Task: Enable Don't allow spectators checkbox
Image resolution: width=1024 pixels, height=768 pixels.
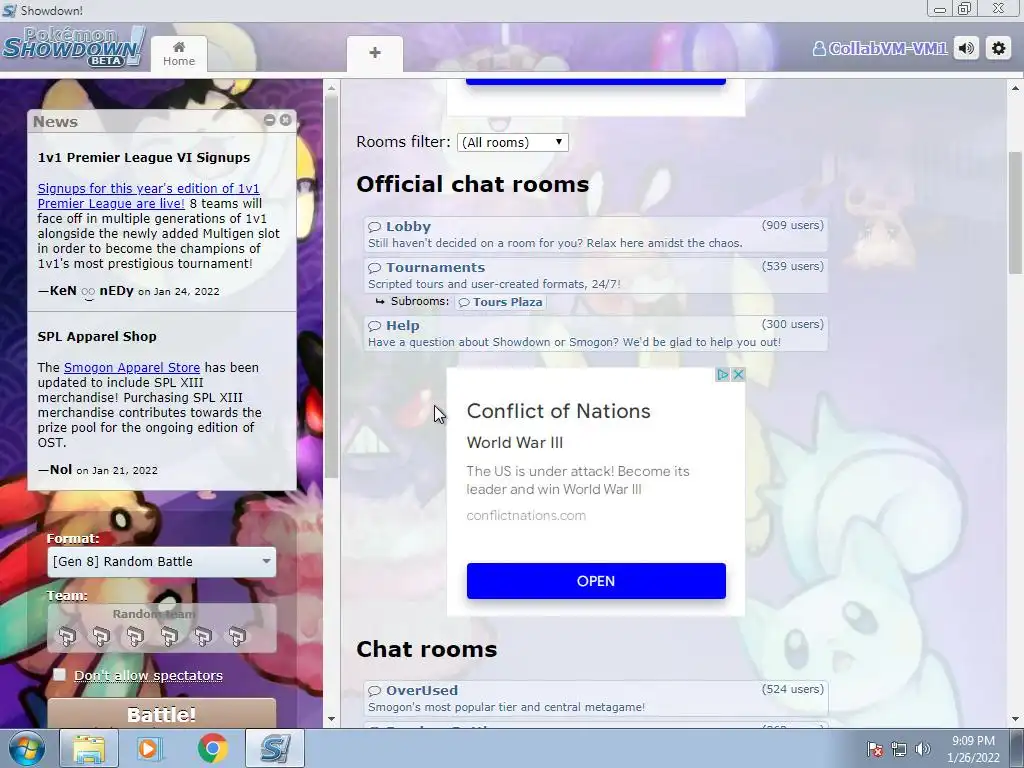Action: point(59,675)
